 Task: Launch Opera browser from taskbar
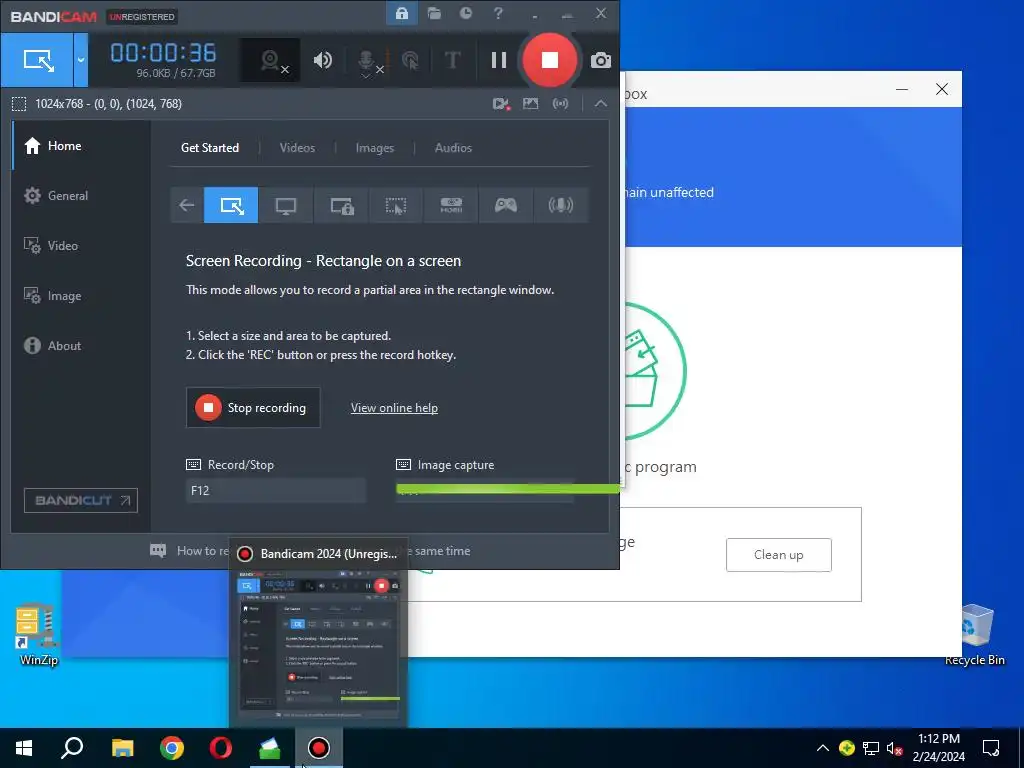coord(221,748)
